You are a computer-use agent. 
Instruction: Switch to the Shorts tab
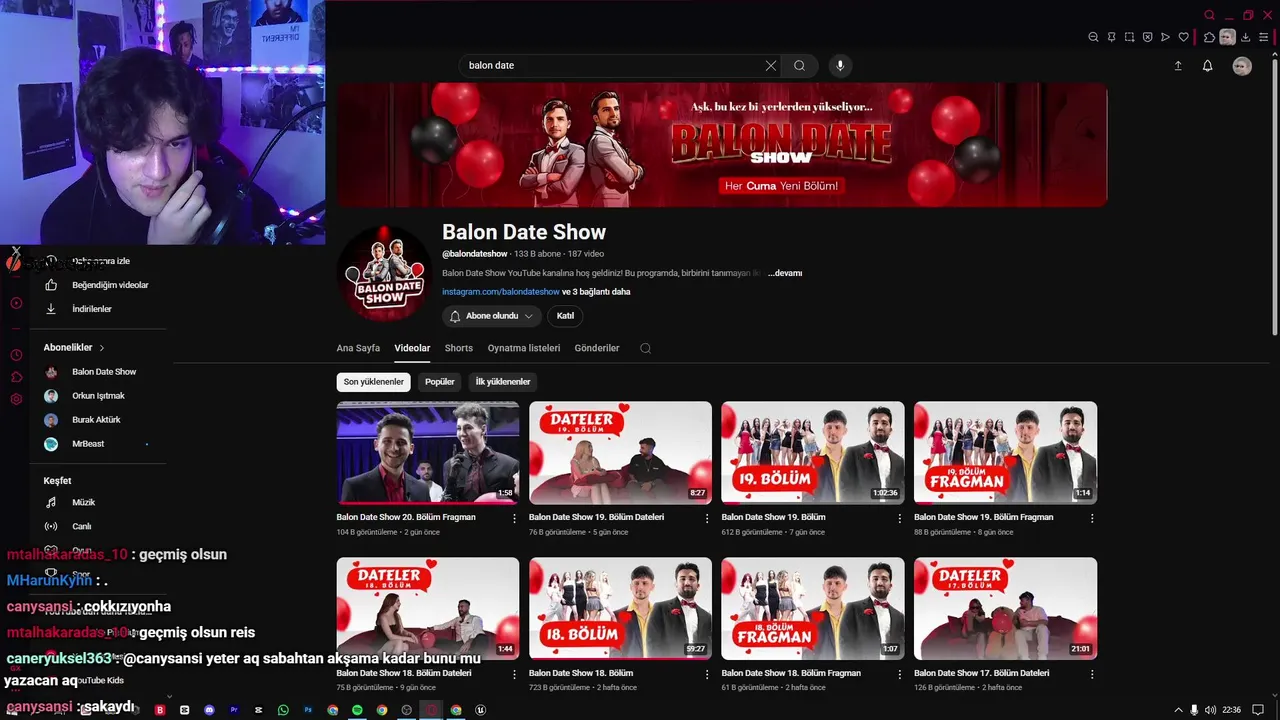[459, 348]
